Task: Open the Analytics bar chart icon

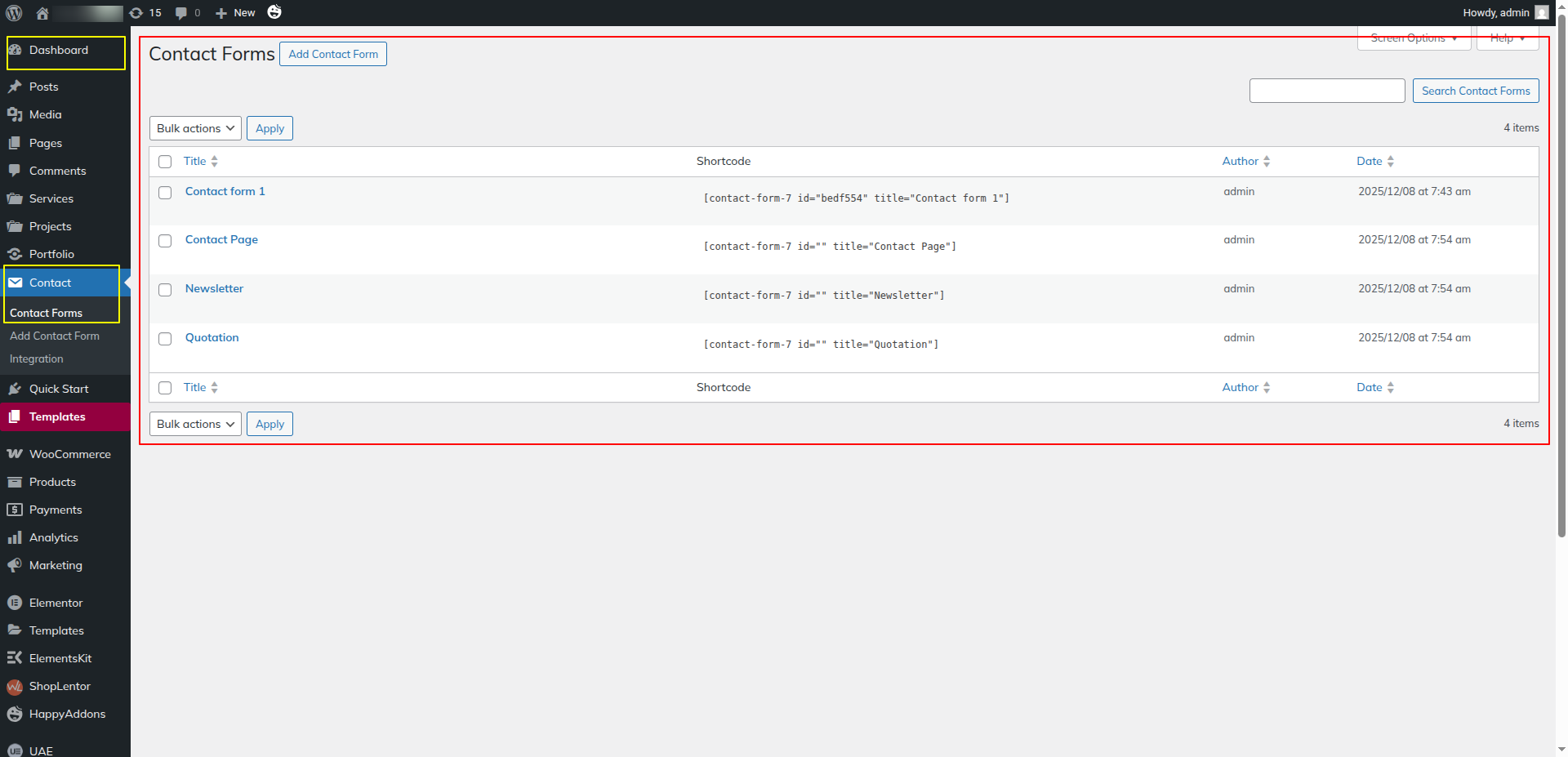Action: 15,537
